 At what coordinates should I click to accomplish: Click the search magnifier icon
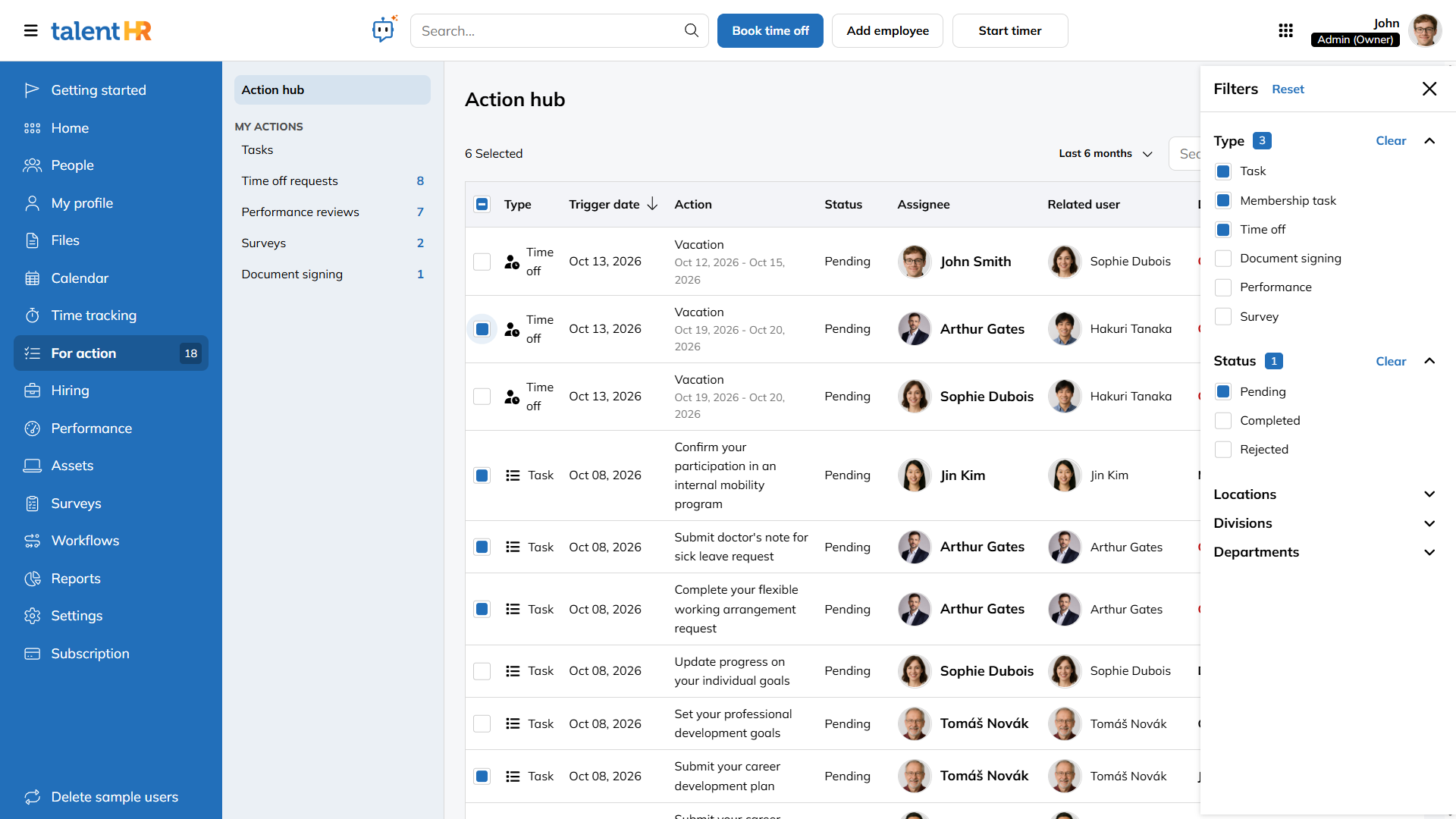click(691, 30)
